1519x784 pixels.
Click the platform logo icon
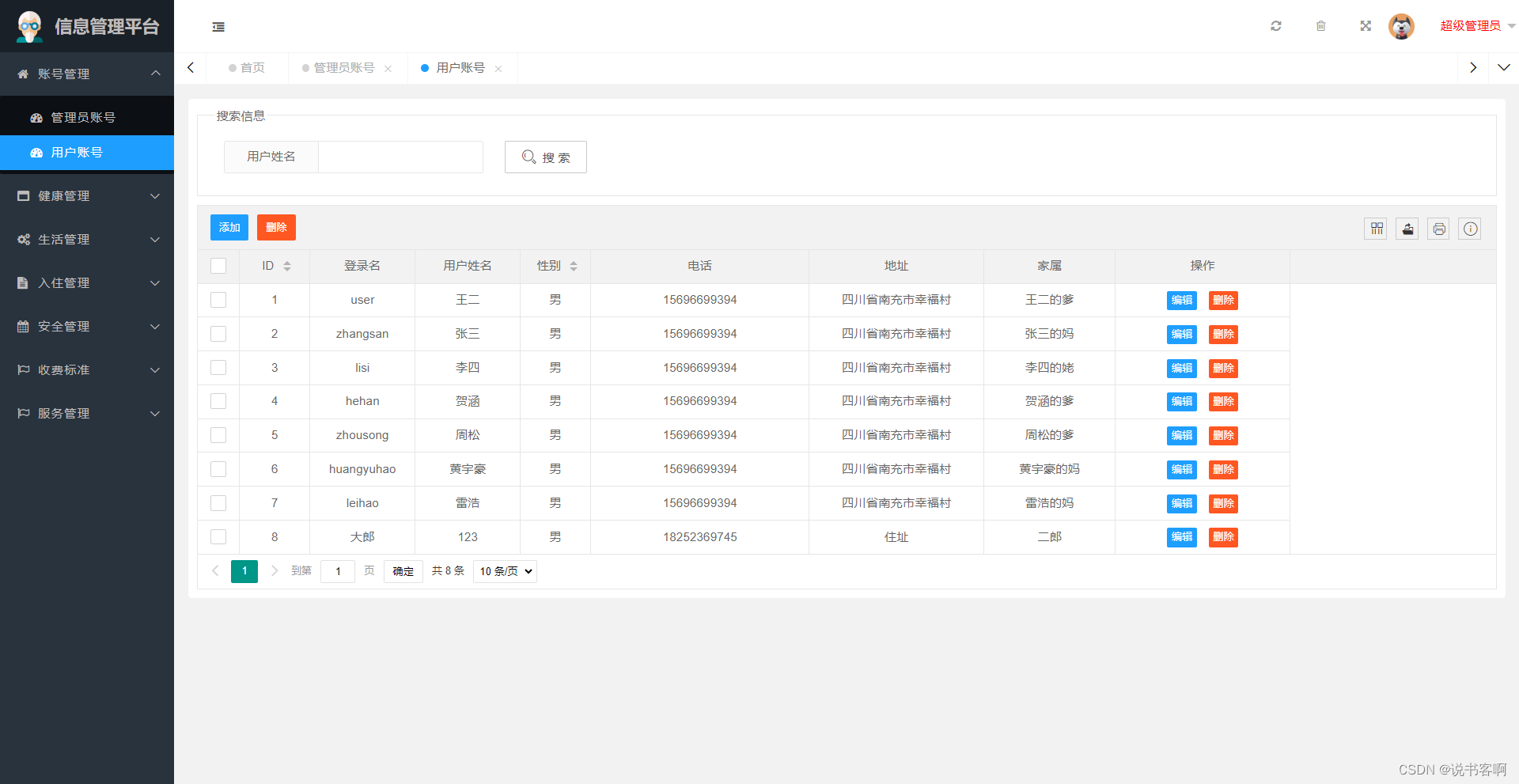(30, 27)
